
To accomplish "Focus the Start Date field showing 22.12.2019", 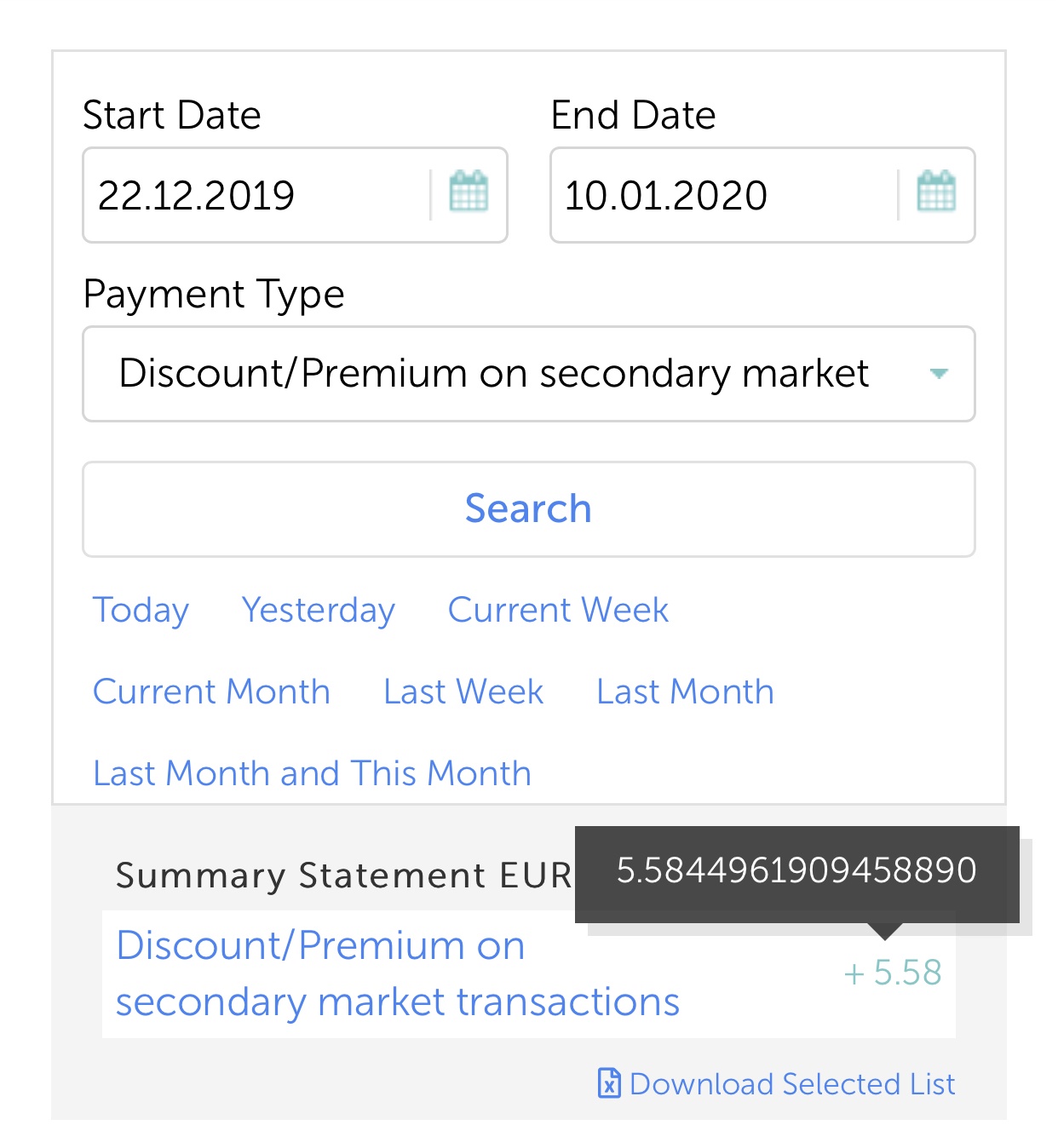I will (x=256, y=195).
